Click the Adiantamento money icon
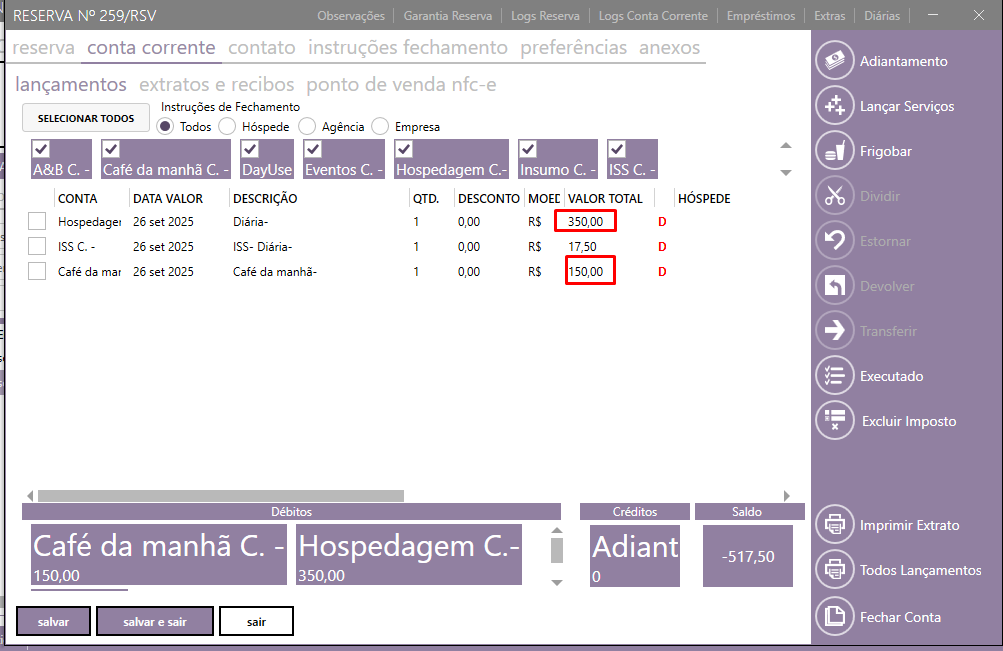 (834, 61)
